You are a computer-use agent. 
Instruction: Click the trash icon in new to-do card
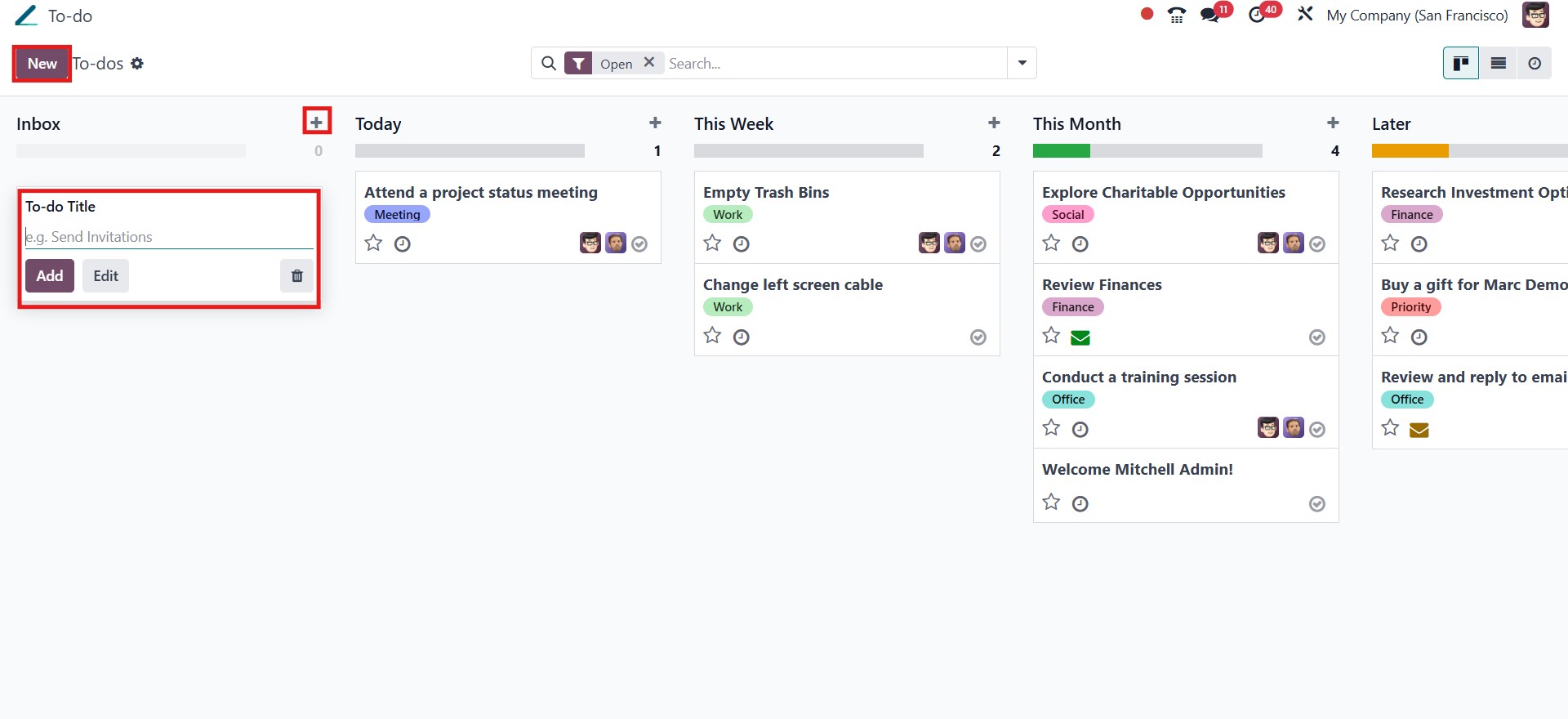(296, 276)
